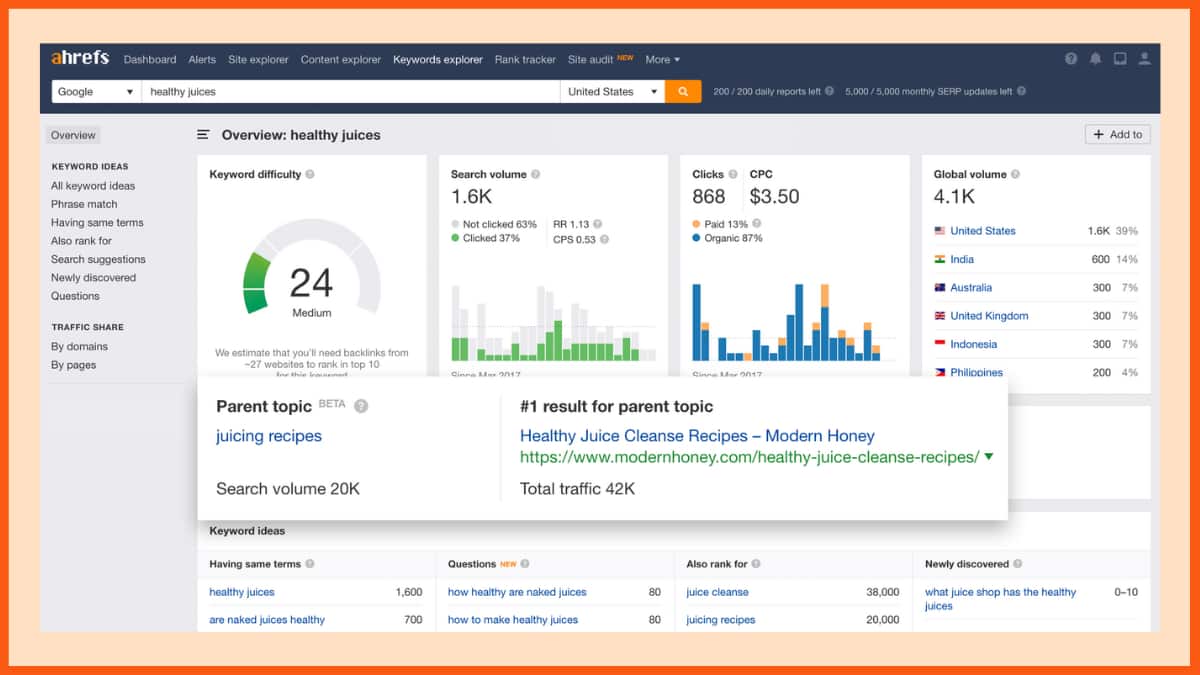
Task: Click United Kingdom in Global volume list
Action: tap(989, 316)
